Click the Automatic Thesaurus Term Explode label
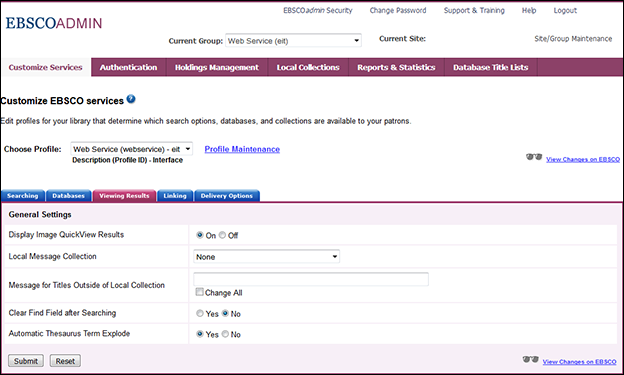 coord(70,334)
